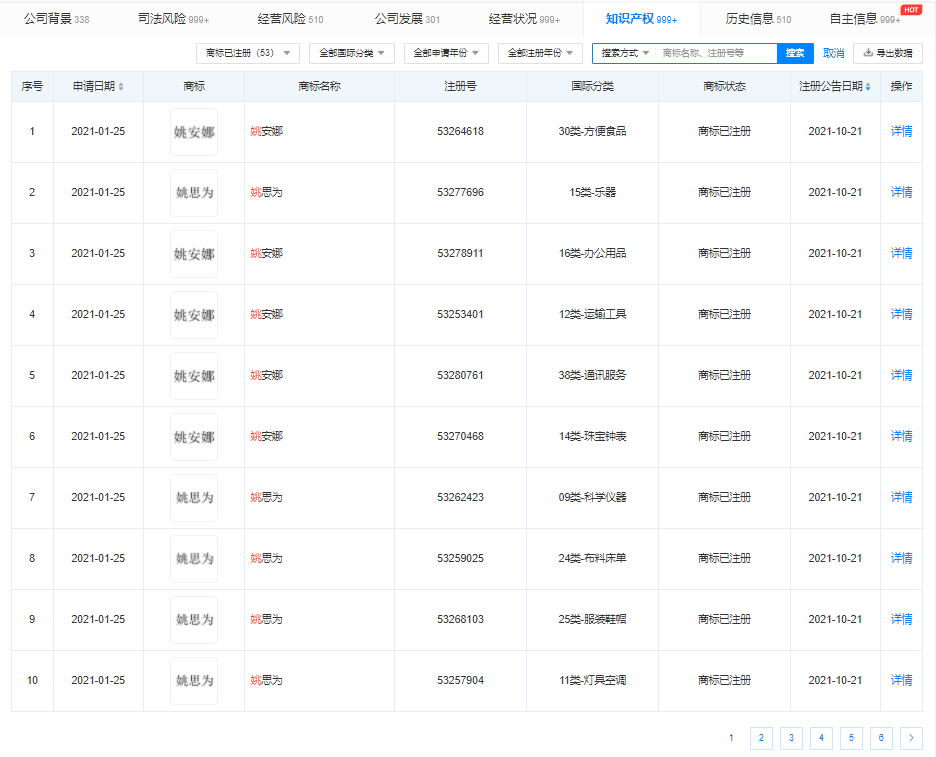This screenshot has width=936, height=757.
Task: Switch to the 历史信息 tab
Action: [758, 19]
